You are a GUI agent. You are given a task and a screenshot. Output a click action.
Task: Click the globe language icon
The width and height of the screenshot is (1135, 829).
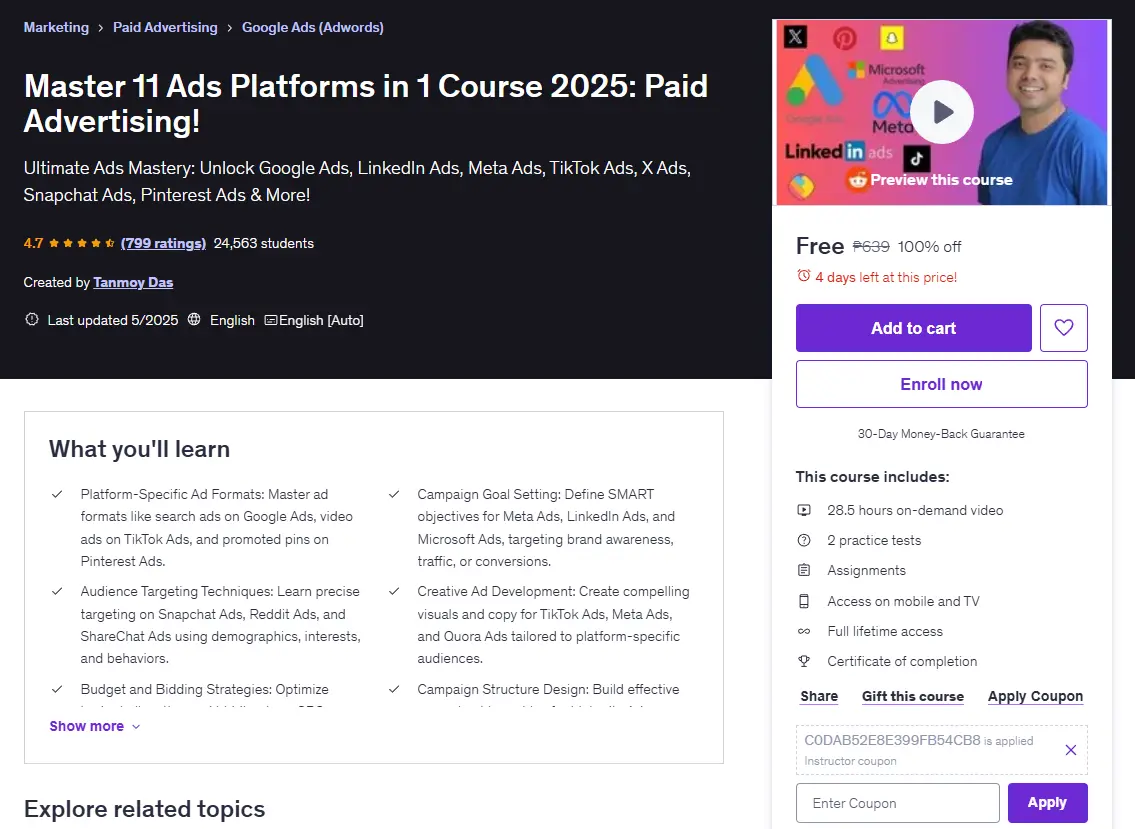click(x=194, y=319)
